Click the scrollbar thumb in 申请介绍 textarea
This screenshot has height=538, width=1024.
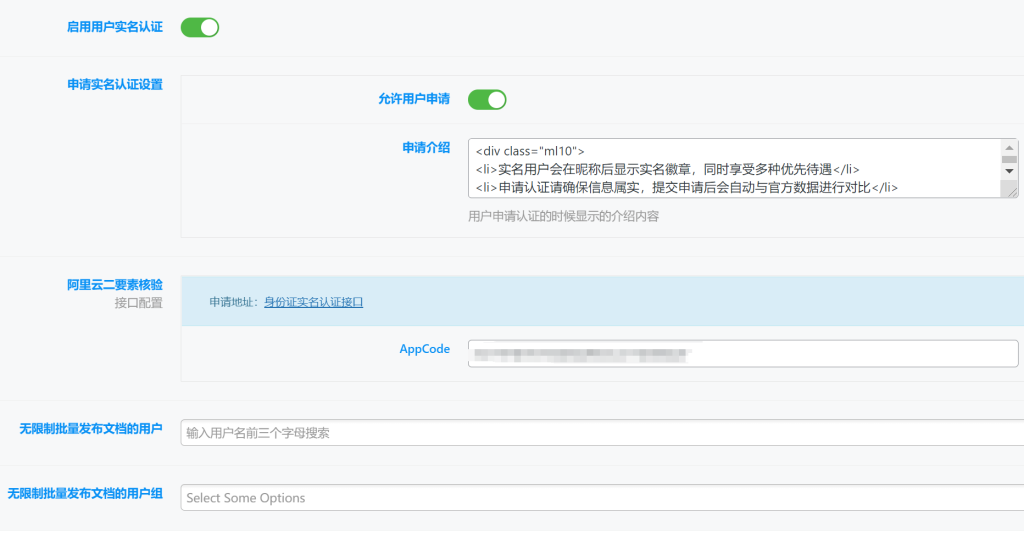(x=1009, y=159)
